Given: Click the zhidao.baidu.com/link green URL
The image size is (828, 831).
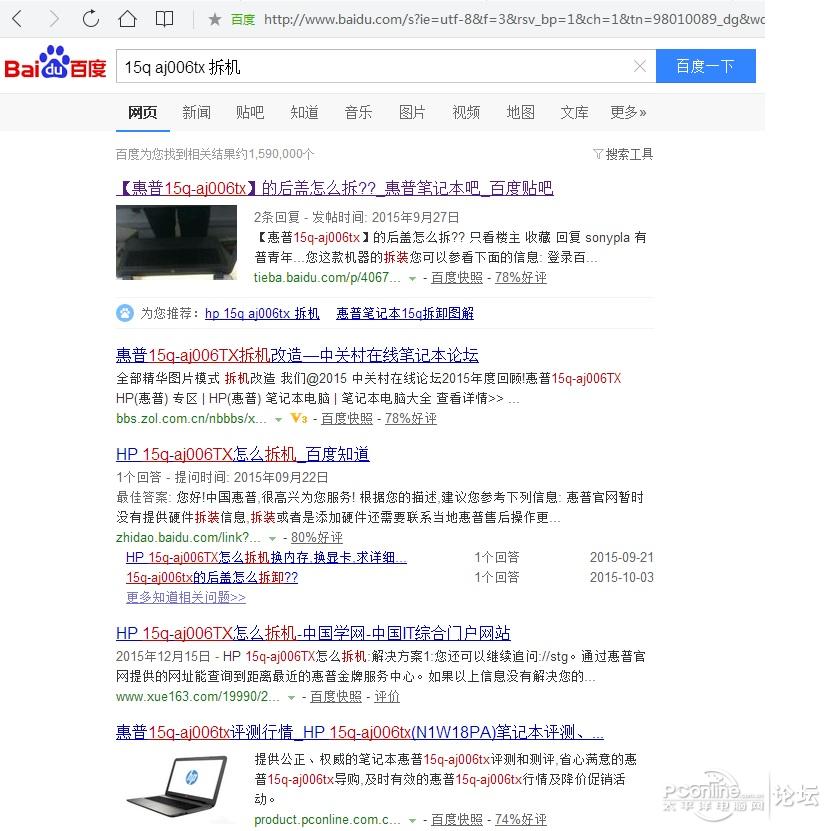Looking at the screenshot, I should tap(188, 537).
